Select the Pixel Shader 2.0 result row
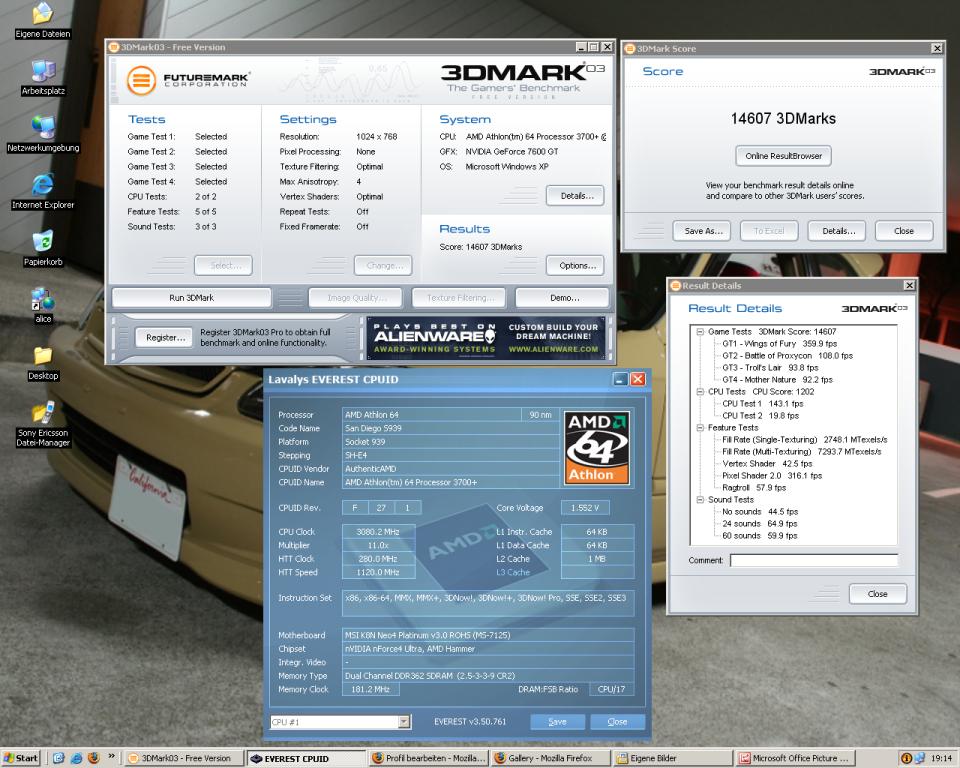The height and width of the screenshot is (768, 960). pyautogui.click(x=772, y=475)
